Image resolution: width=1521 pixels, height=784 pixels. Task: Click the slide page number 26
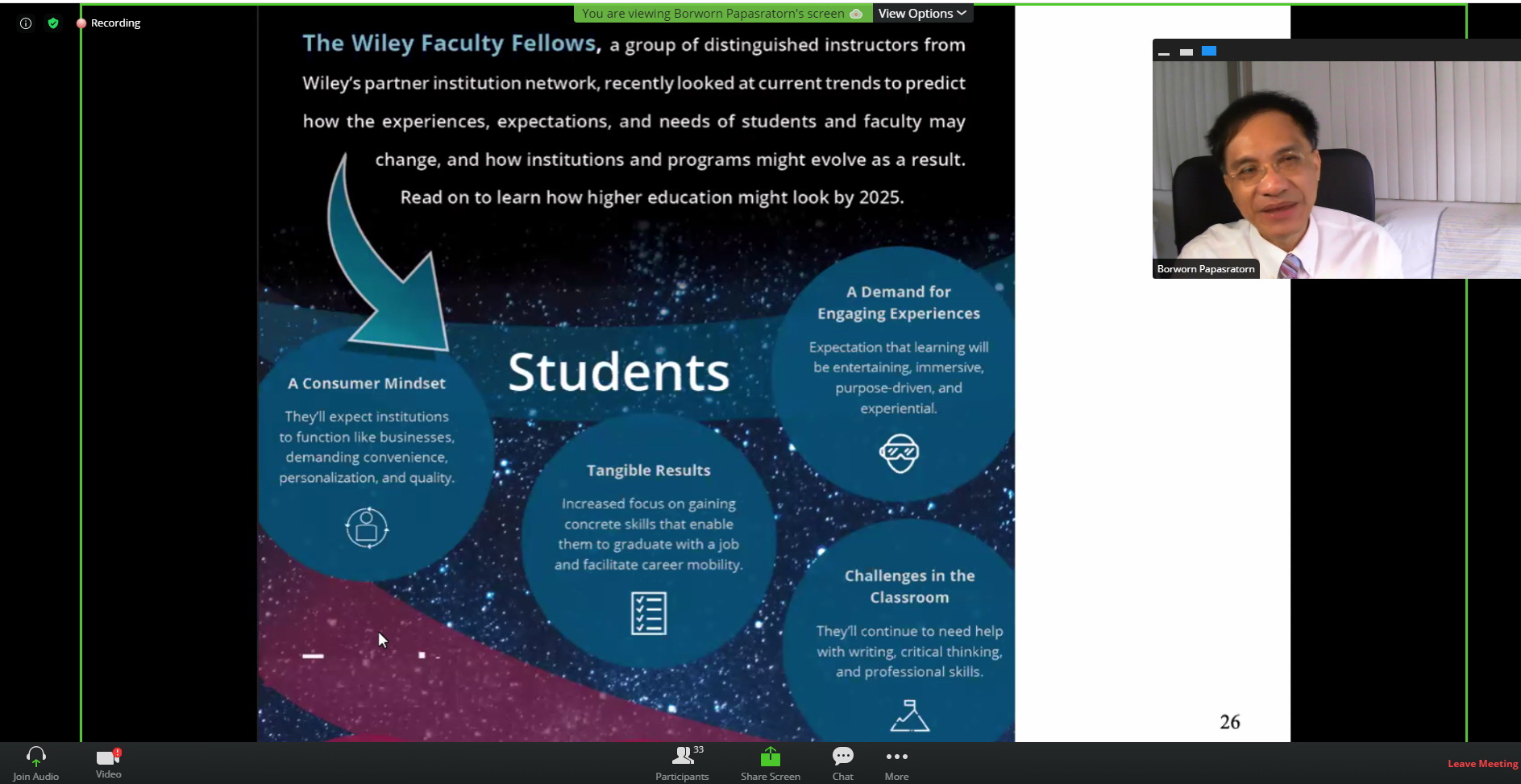click(1230, 722)
